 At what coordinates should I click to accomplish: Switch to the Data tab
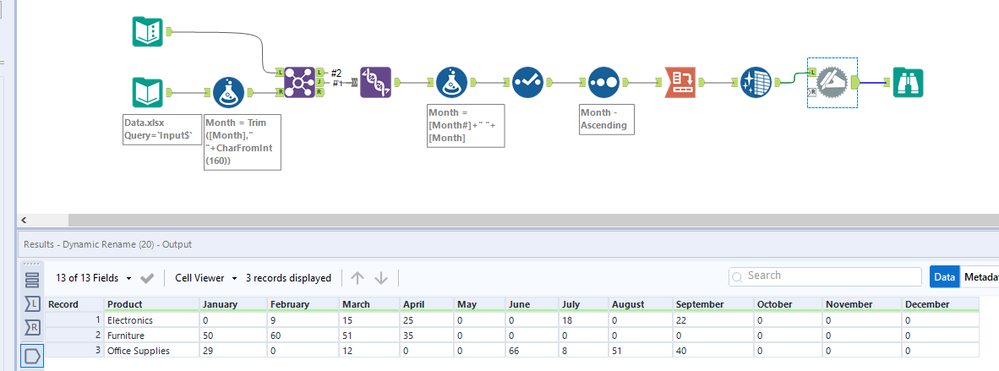(944, 277)
